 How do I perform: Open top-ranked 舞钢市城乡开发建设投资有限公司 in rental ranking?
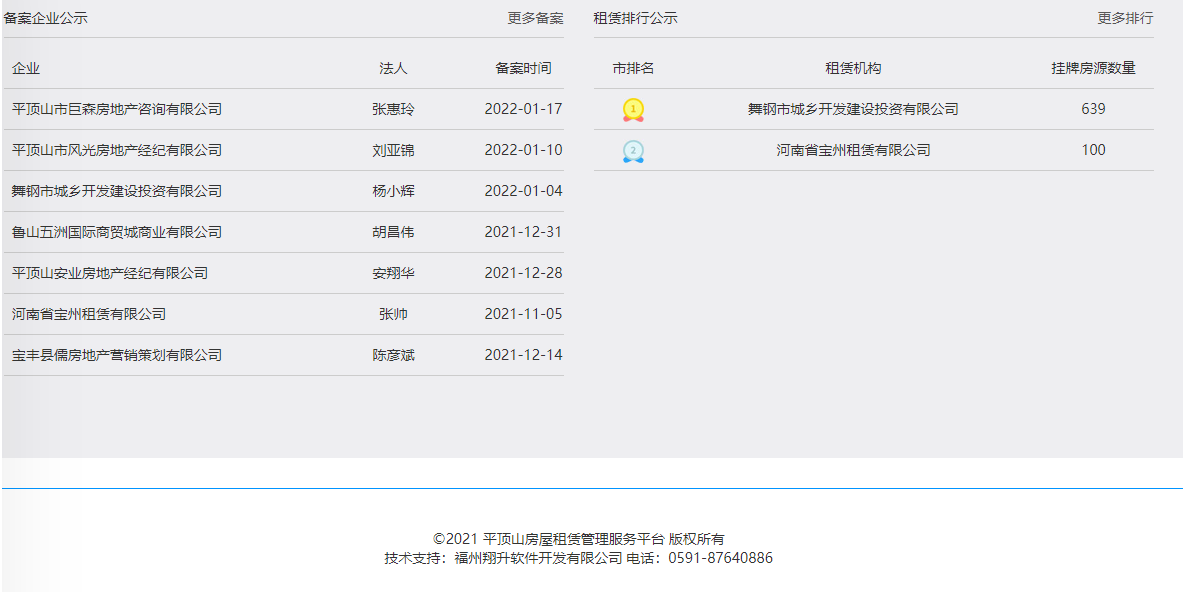(853, 109)
